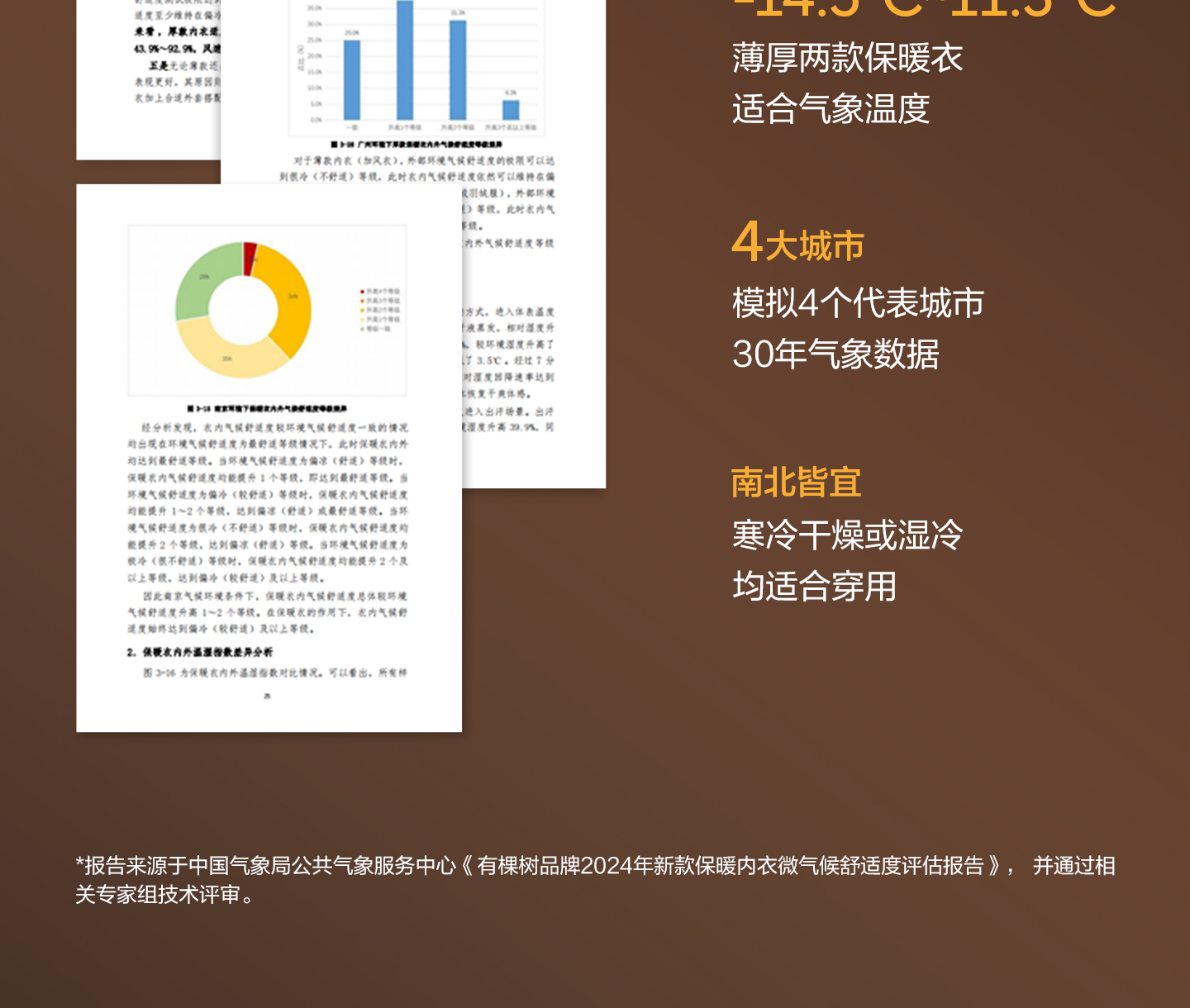Click the text '寒冷干燥或湿冷'
1190x1008 pixels.
pos(847,535)
